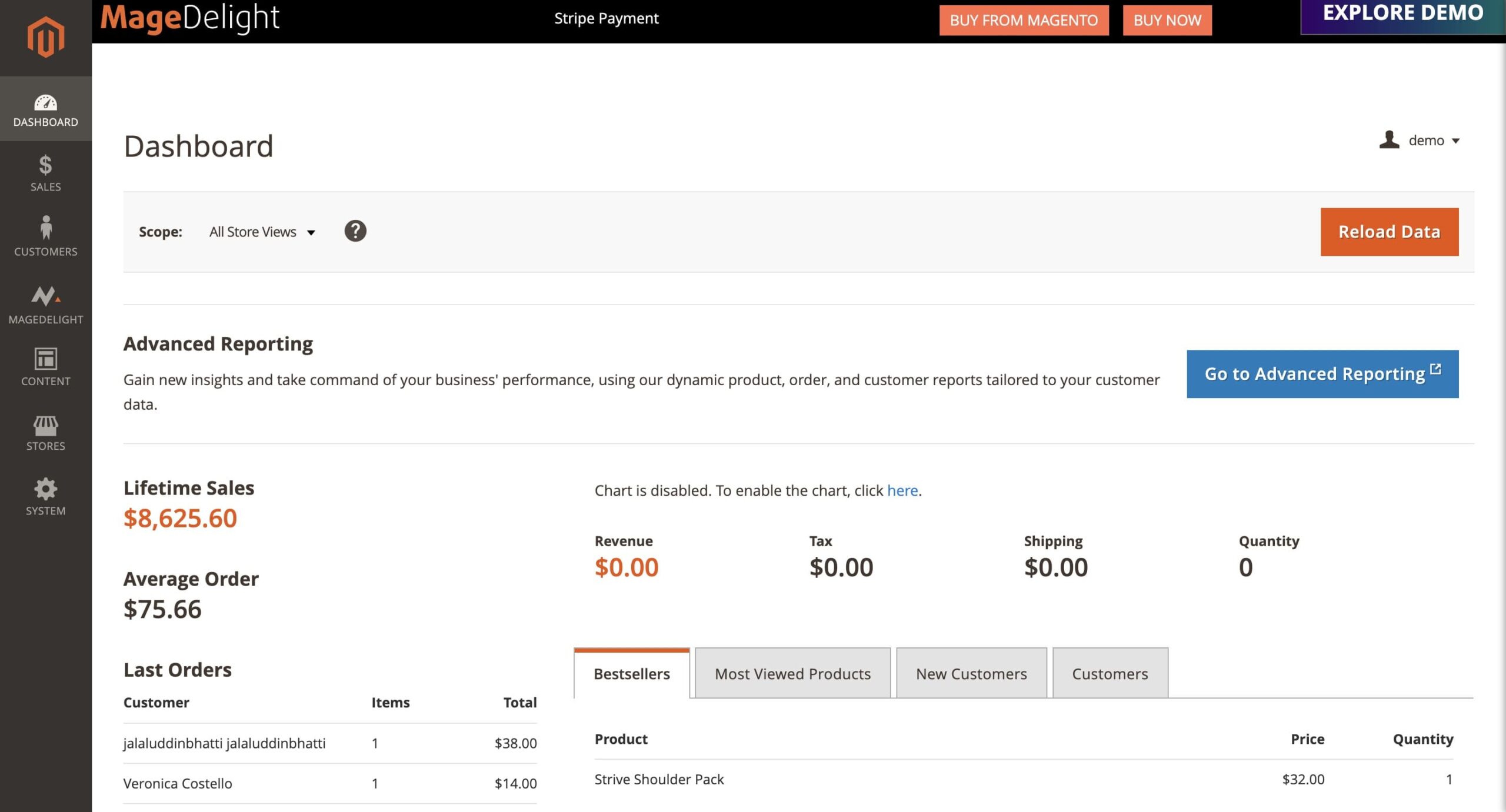Viewport: 1506px width, 812px height.
Task: Open the Veronica Costello order row
Action: tap(330, 783)
